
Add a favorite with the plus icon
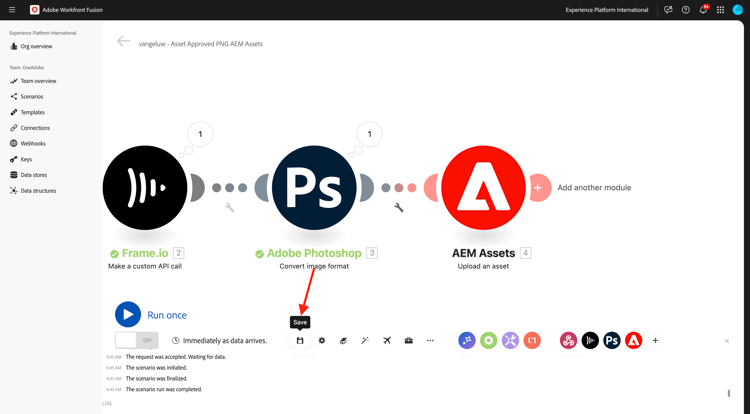coord(655,340)
